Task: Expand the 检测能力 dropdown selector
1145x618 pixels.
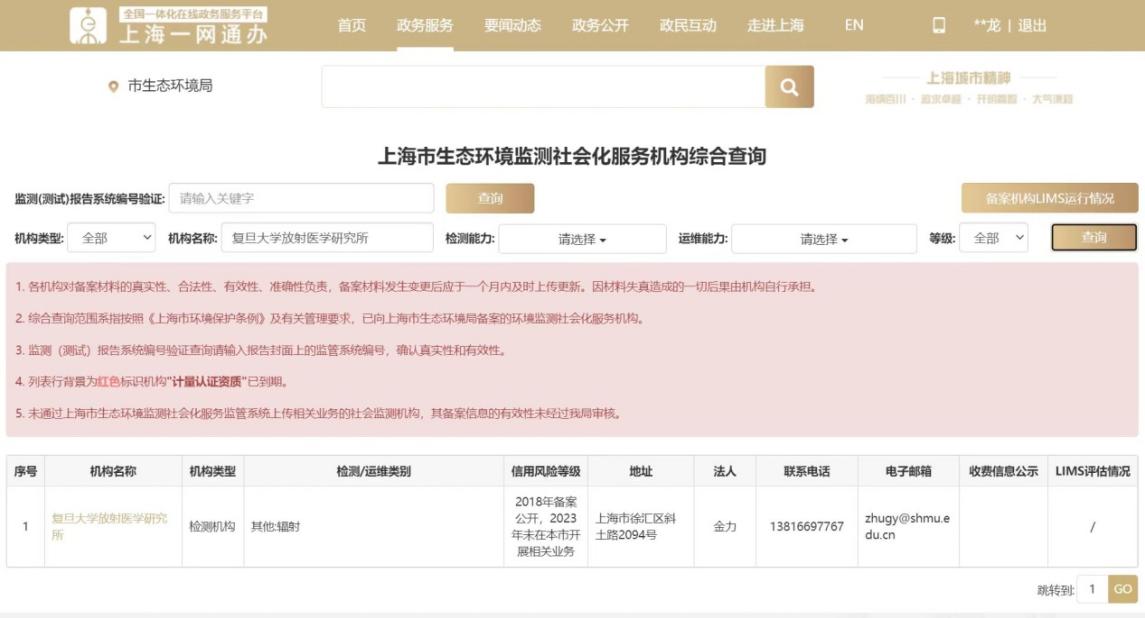Action: click(582, 239)
